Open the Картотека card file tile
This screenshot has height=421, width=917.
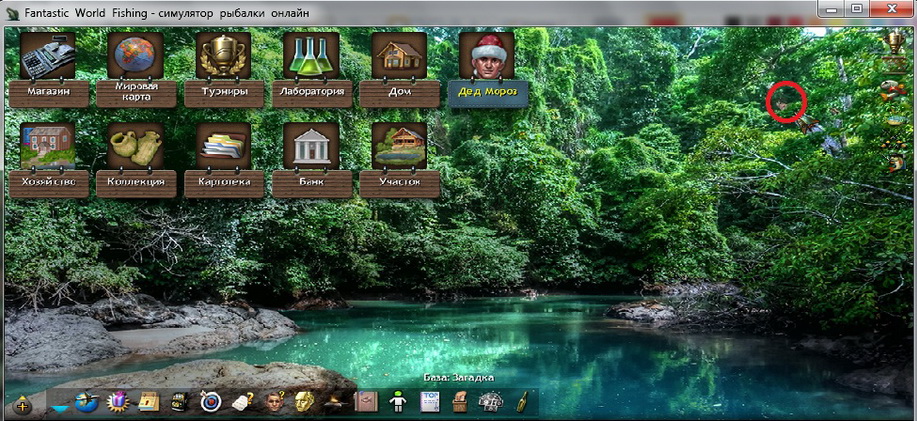click(223, 160)
